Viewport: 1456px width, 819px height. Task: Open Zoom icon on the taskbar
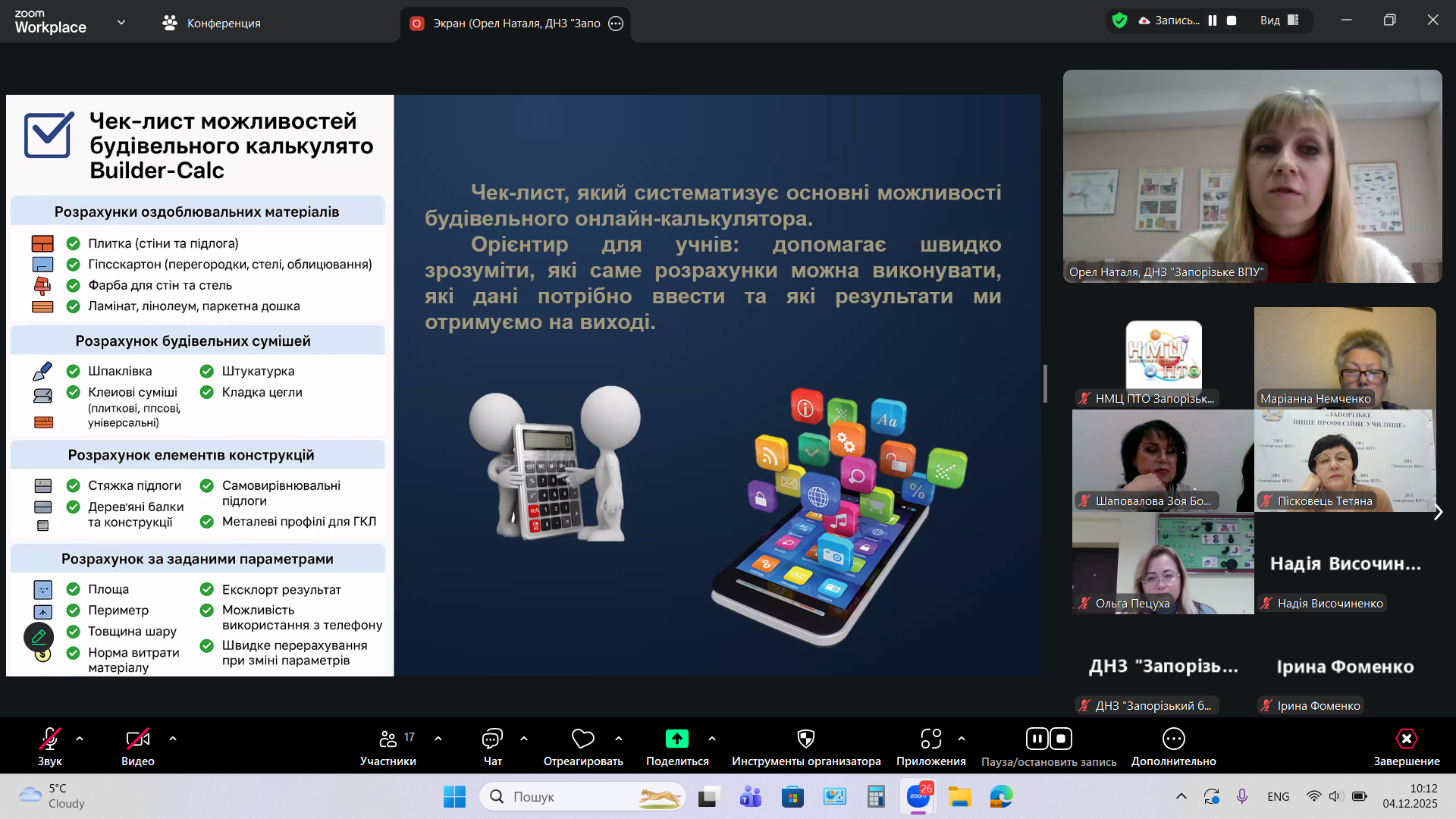pyautogui.click(x=918, y=796)
